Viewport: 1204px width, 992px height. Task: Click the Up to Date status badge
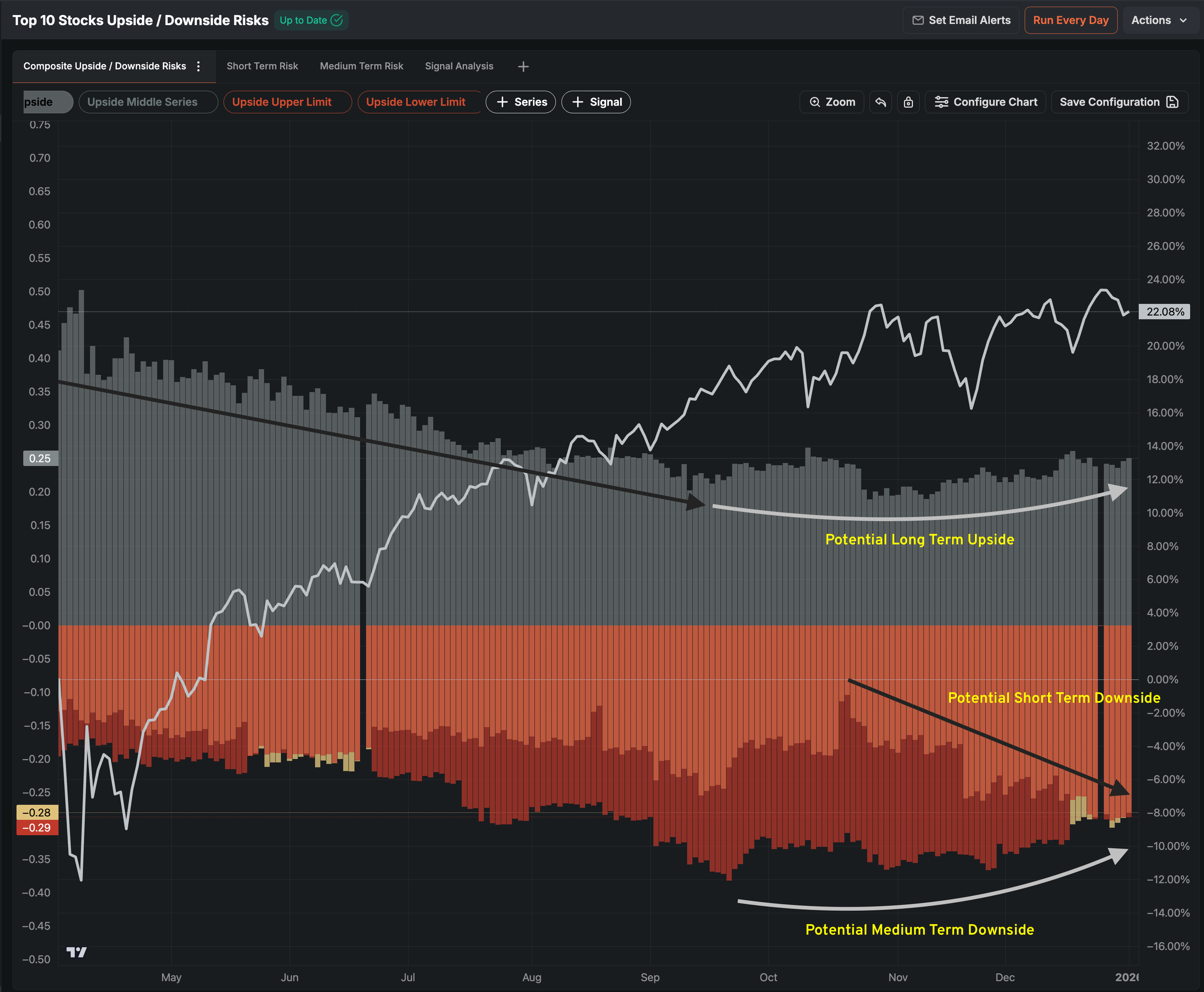pos(311,21)
